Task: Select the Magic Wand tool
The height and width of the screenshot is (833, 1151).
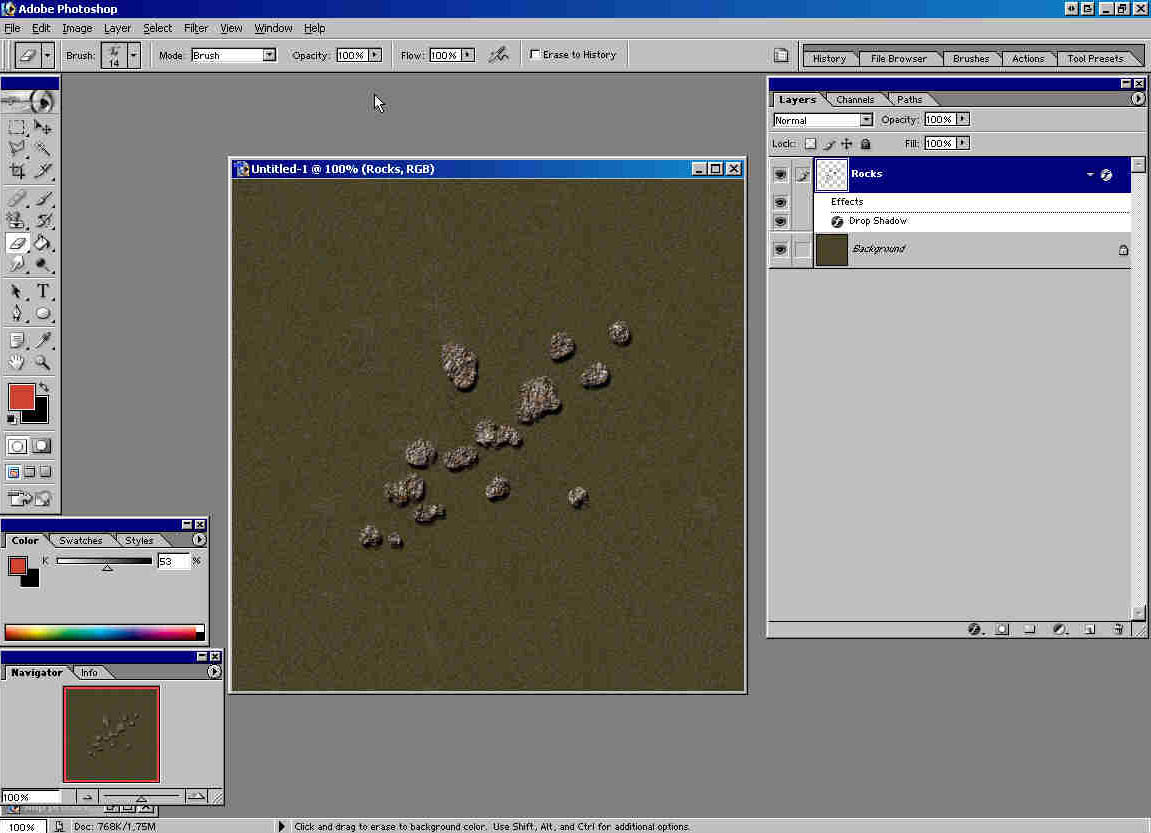Action: [x=43, y=149]
